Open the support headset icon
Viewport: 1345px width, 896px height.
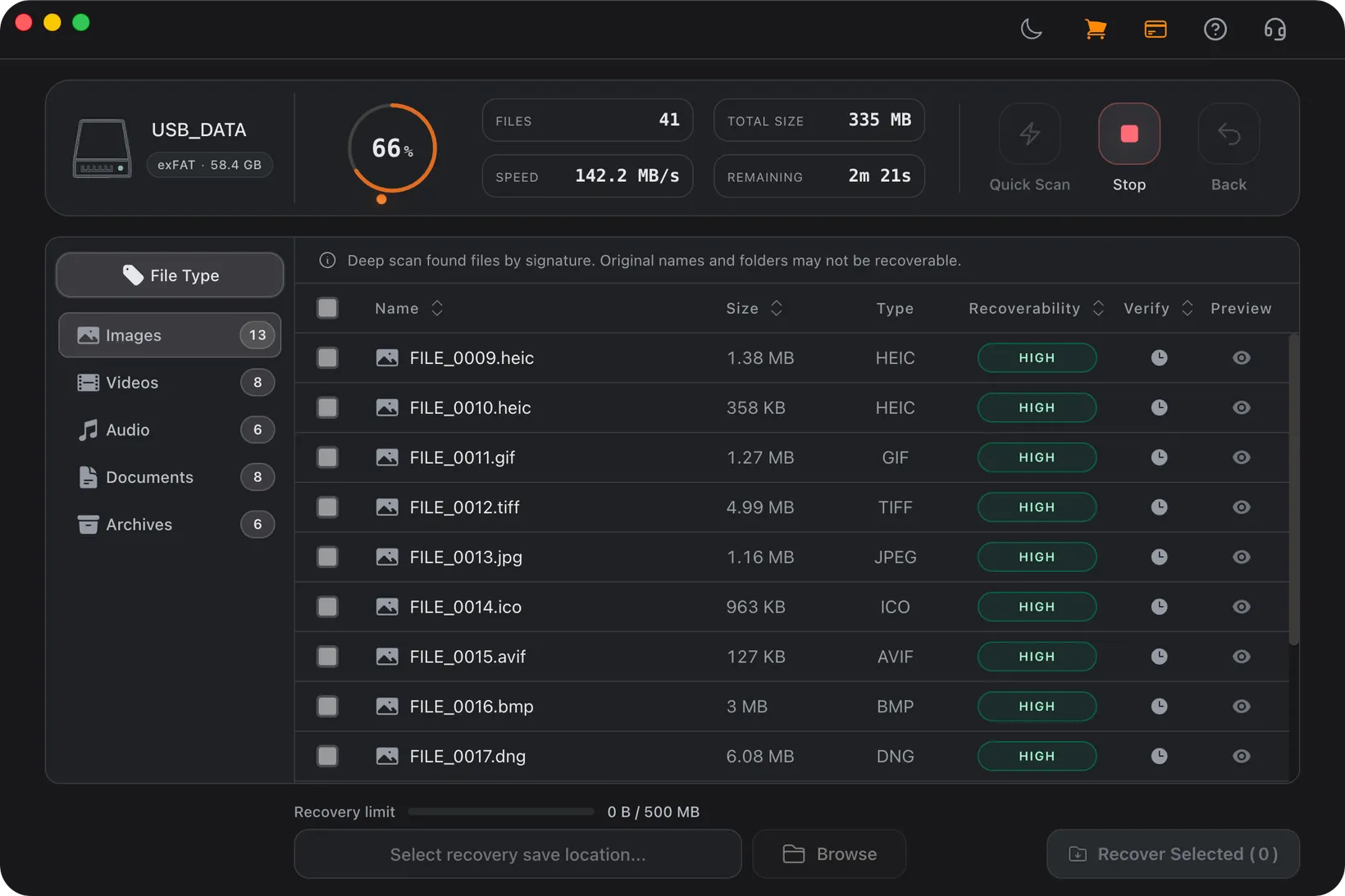[1275, 30]
